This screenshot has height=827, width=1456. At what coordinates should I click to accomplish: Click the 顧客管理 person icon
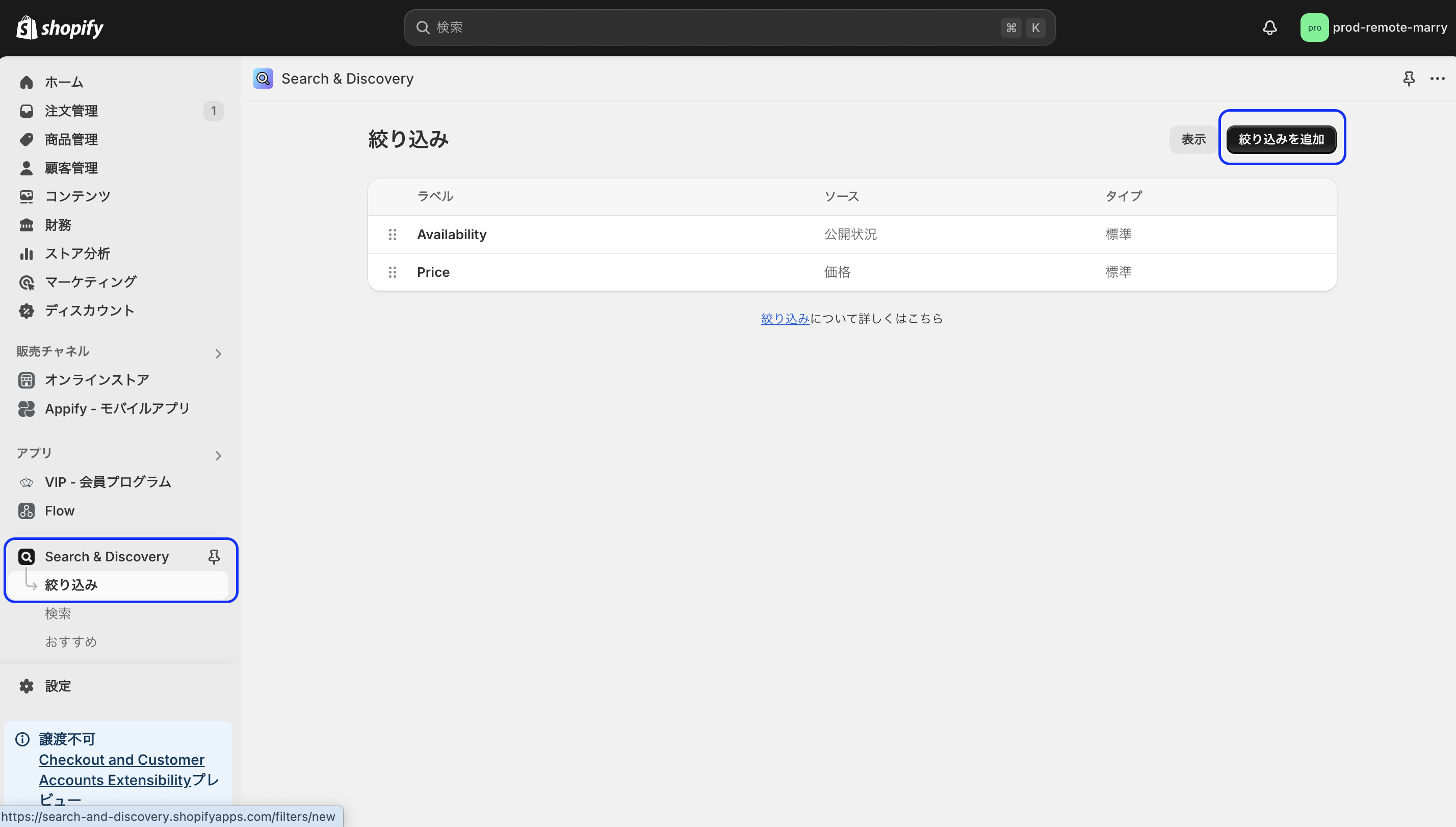26,168
